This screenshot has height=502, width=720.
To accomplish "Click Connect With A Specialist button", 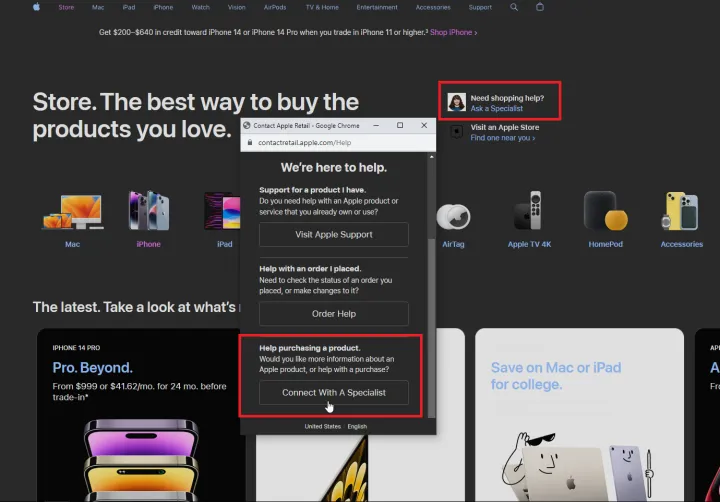I will [334, 393].
